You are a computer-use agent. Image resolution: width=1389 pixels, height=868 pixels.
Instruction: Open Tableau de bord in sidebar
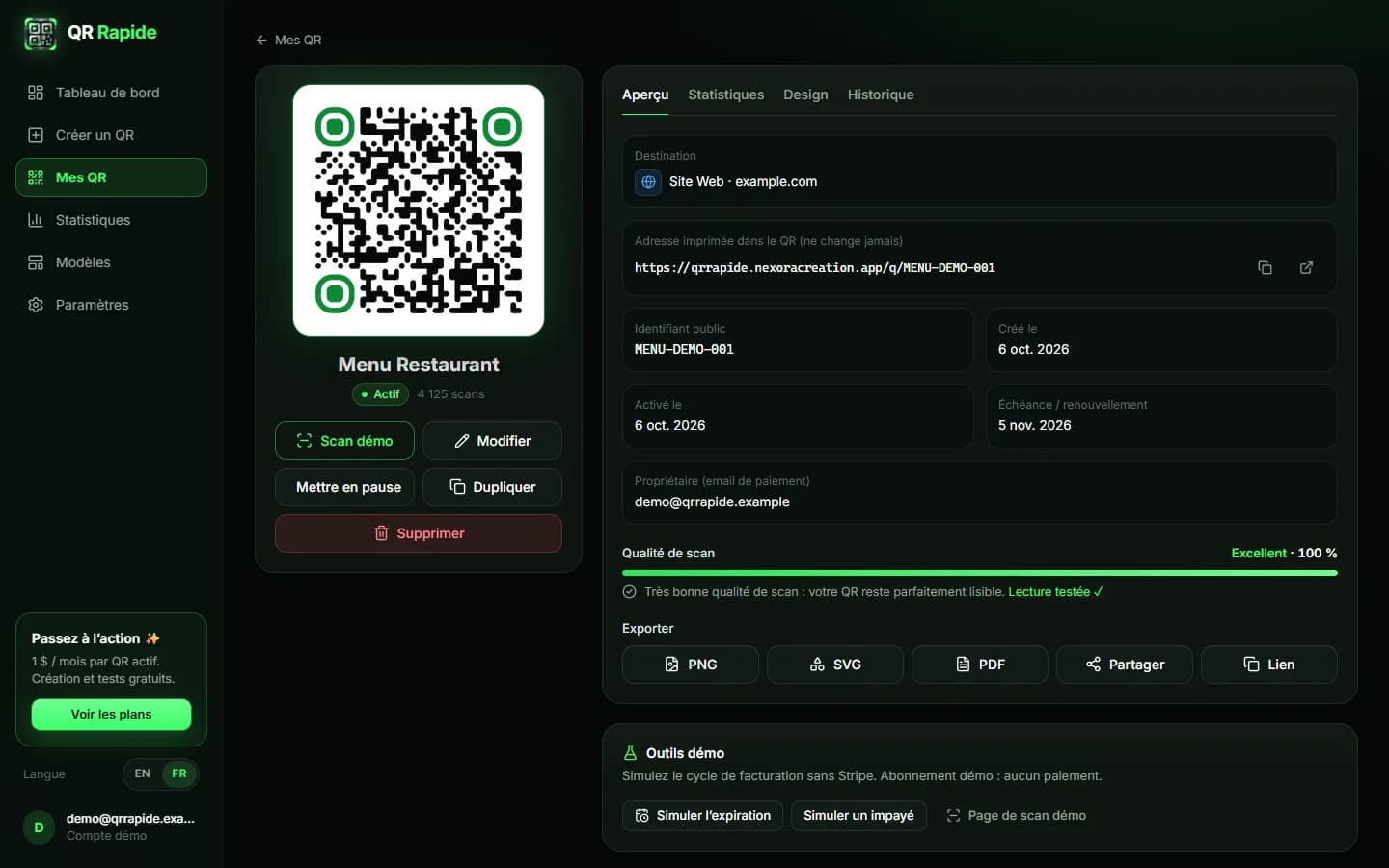click(111, 93)
